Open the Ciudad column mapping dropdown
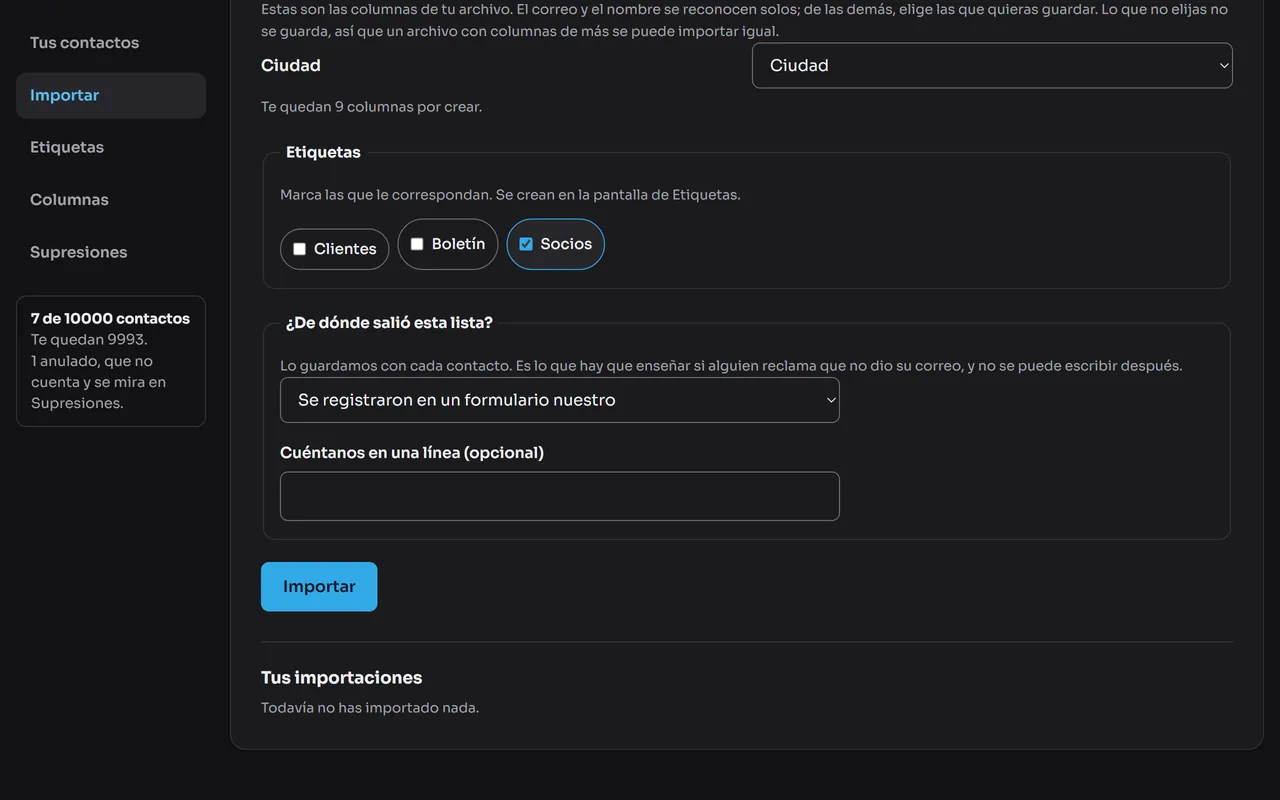1280x800 pixels. [x=992, y=65]
